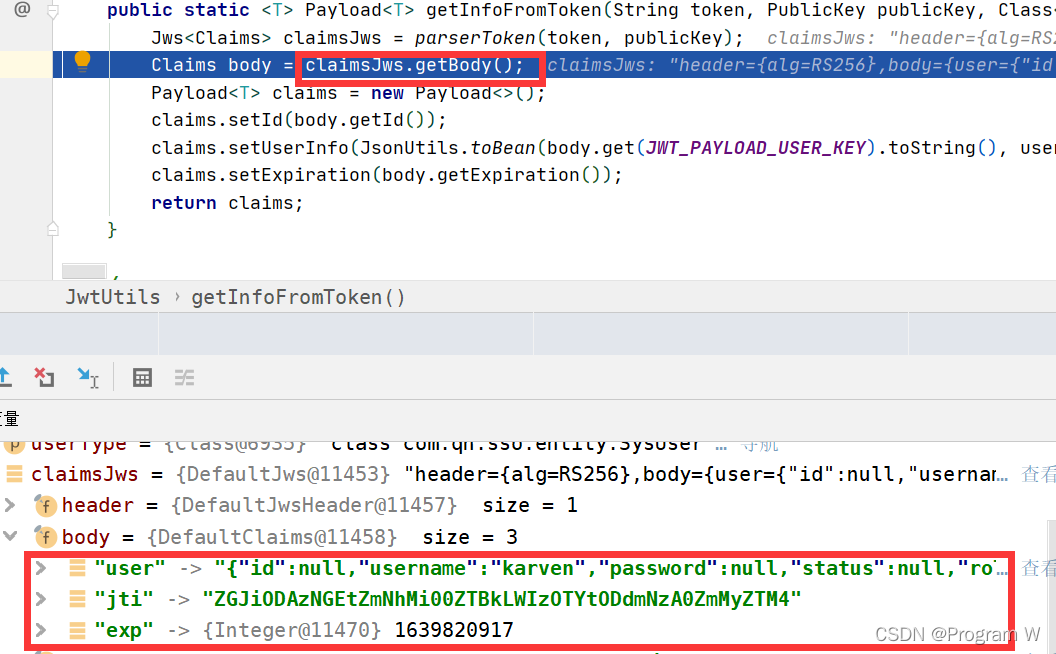The height and width of the screenshot is (654, 1056).
Task: Click the entry icon next to "user" key
Action: tap(77, 568)
